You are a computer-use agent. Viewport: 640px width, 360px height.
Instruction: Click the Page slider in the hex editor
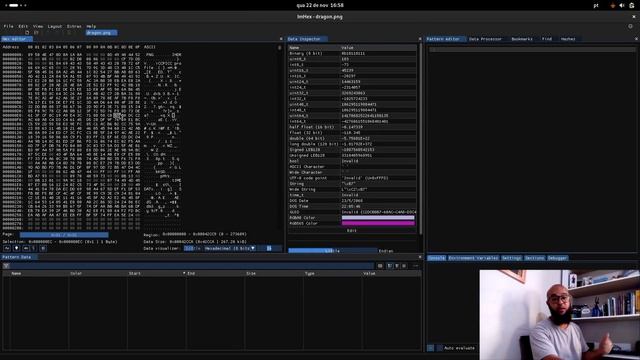64,235
